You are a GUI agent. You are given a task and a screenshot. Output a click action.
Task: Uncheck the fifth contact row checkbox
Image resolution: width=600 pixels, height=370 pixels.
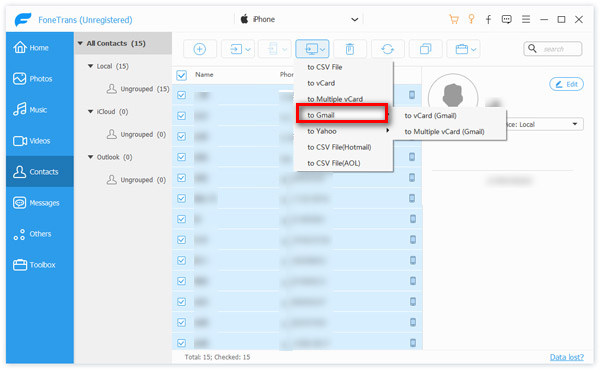[x=181, y=178]
